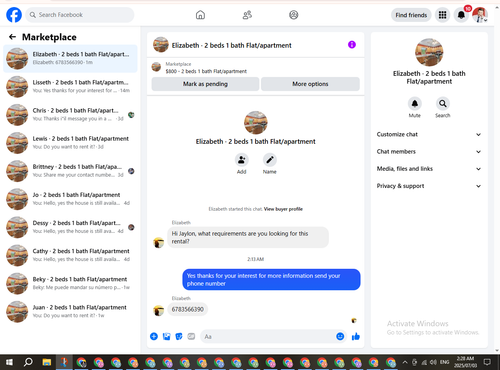Image resolution: width=500 pixels, height=370 pixels.
Task: Open Lisseth conversation in list
Action: pos(70,87)
